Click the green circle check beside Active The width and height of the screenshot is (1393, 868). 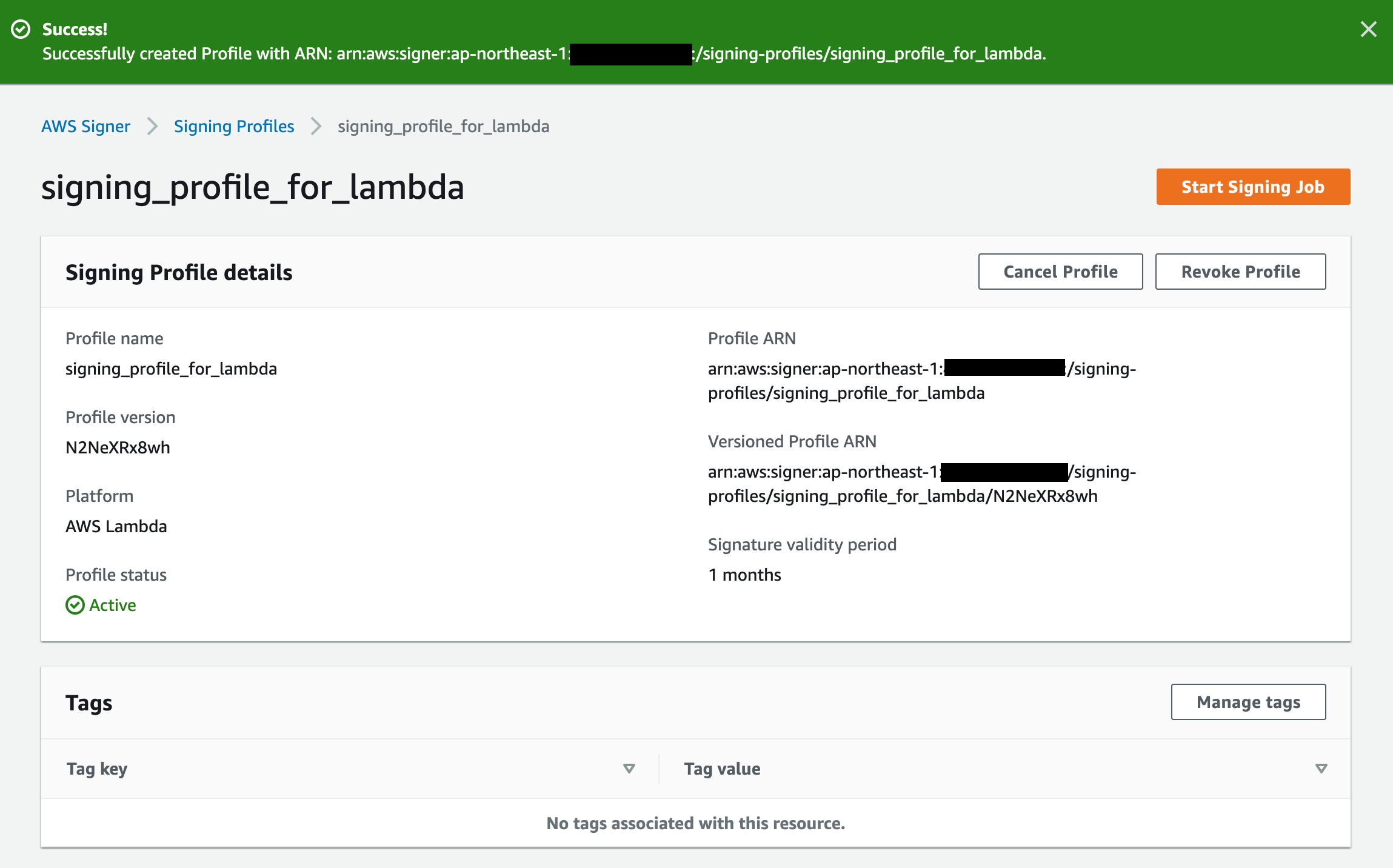pos(75,605)
